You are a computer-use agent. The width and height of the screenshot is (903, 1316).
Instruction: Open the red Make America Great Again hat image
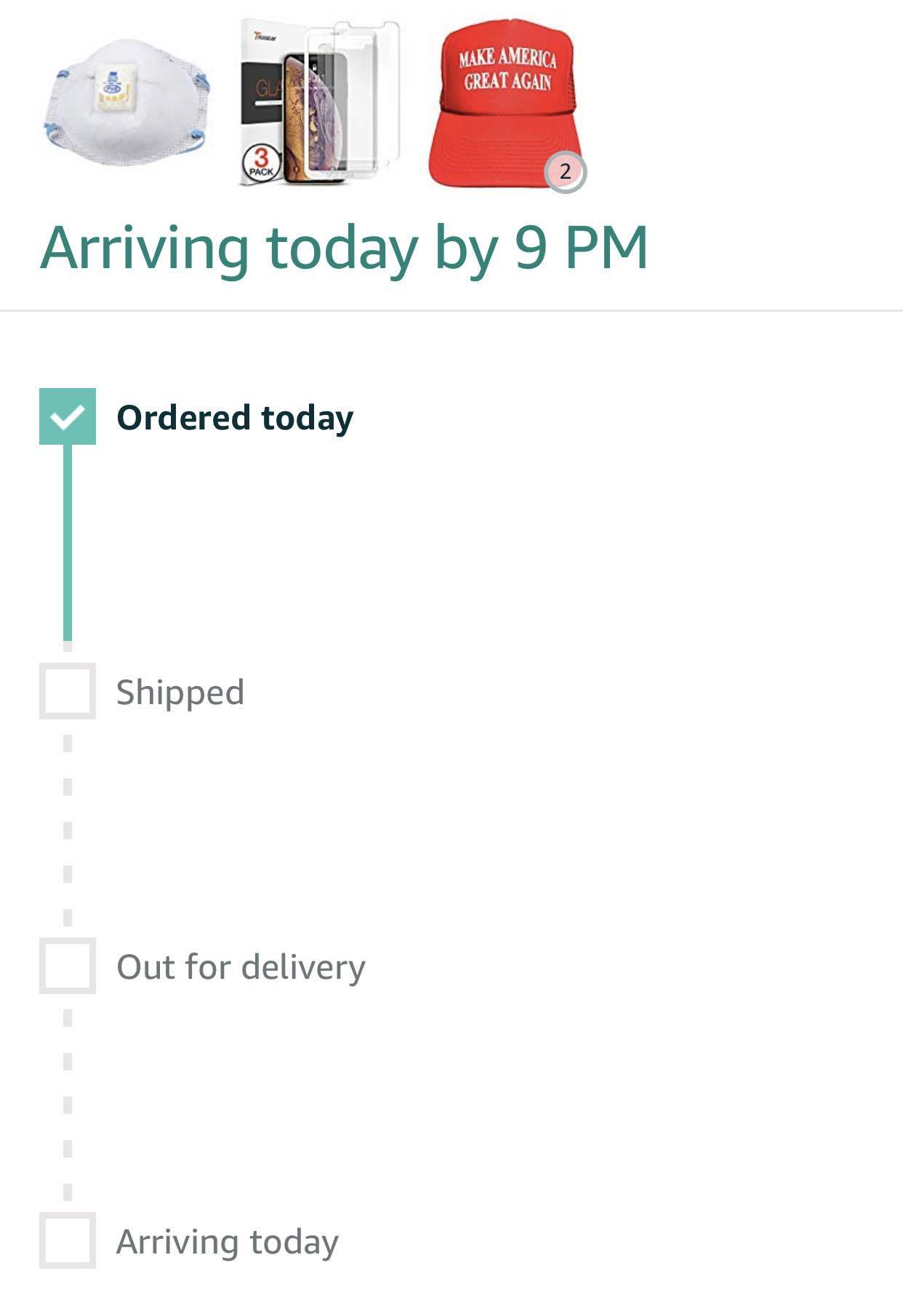pos(506,103)
